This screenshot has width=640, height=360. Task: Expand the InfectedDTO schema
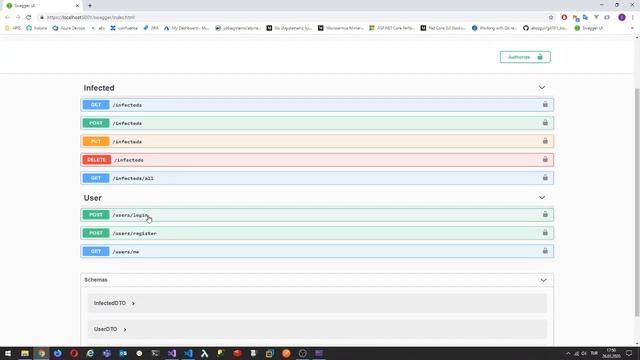[x=114, y=303]
